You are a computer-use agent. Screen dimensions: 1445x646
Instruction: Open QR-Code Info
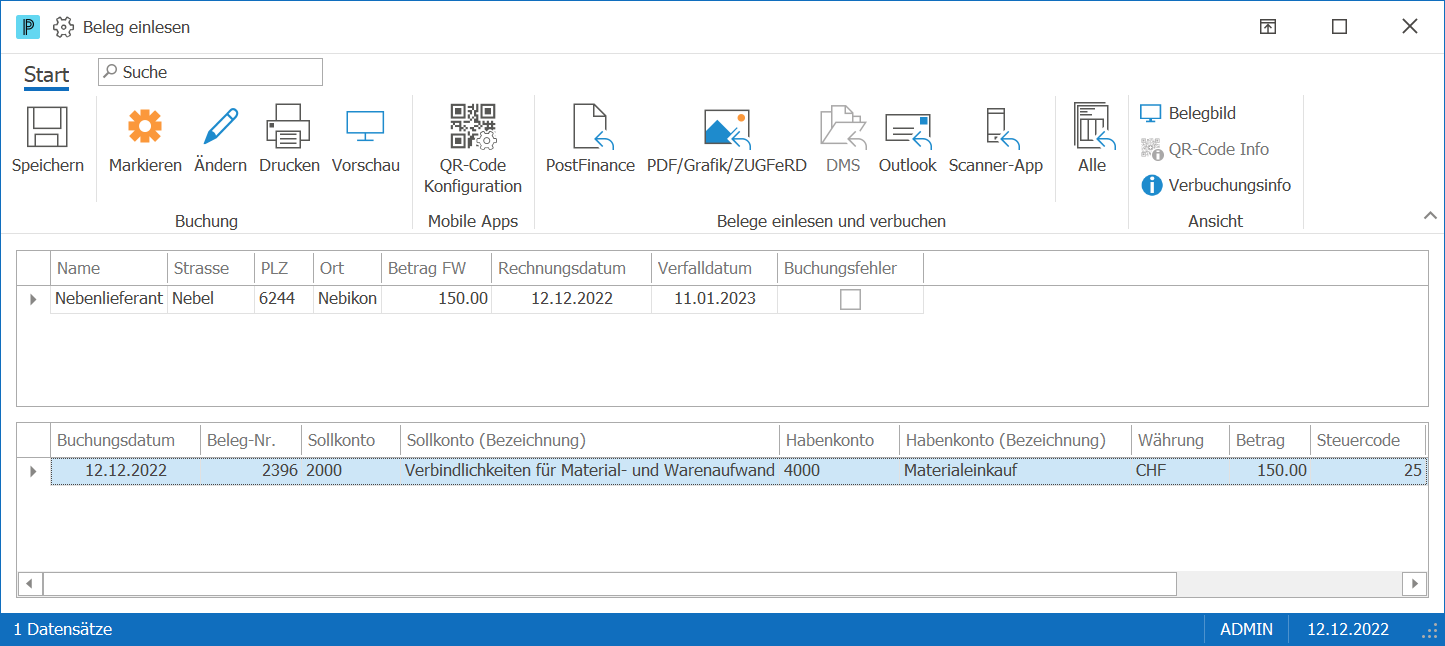tap(1205, 149)
